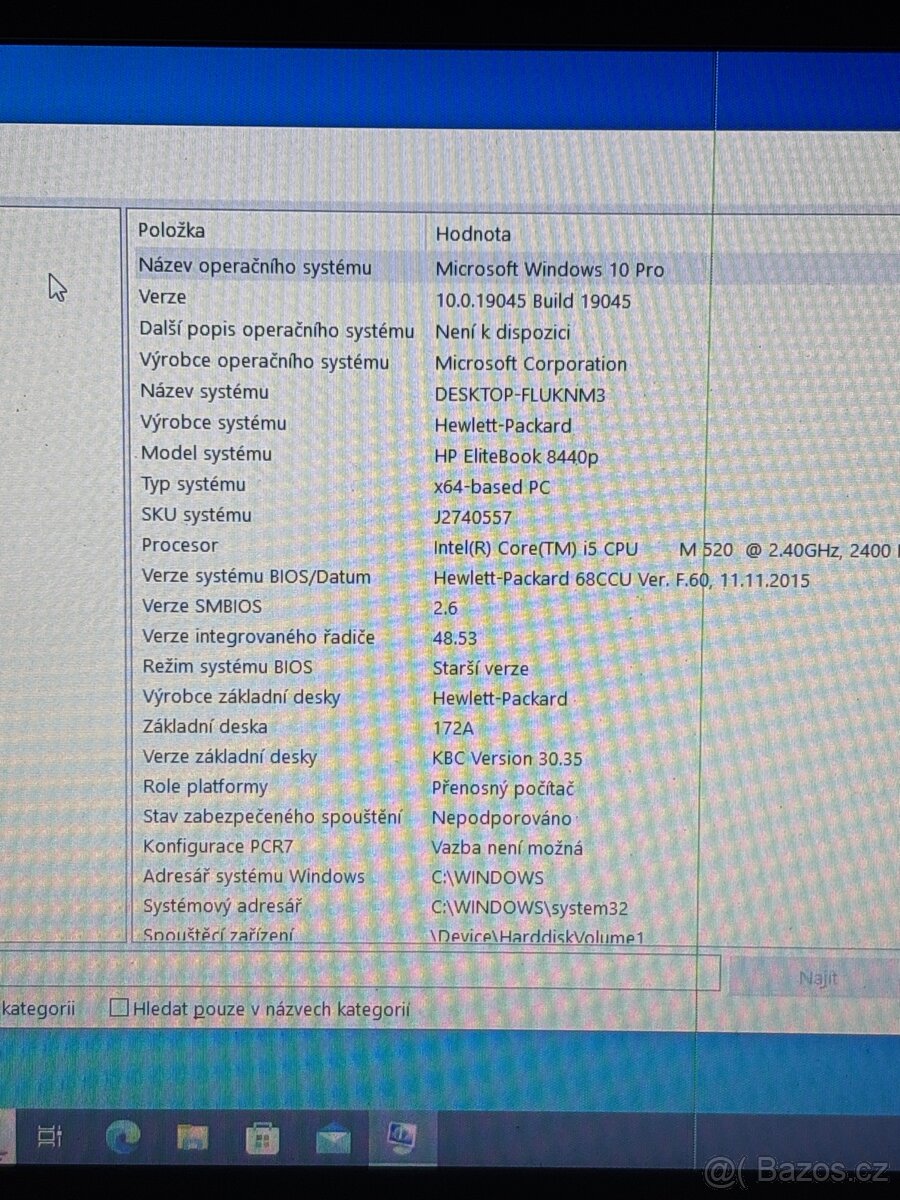Image resolution: width=900 pixels, height=1200 pixels.
Task: Click the Hodnota column header
Action: click(473, 234)
